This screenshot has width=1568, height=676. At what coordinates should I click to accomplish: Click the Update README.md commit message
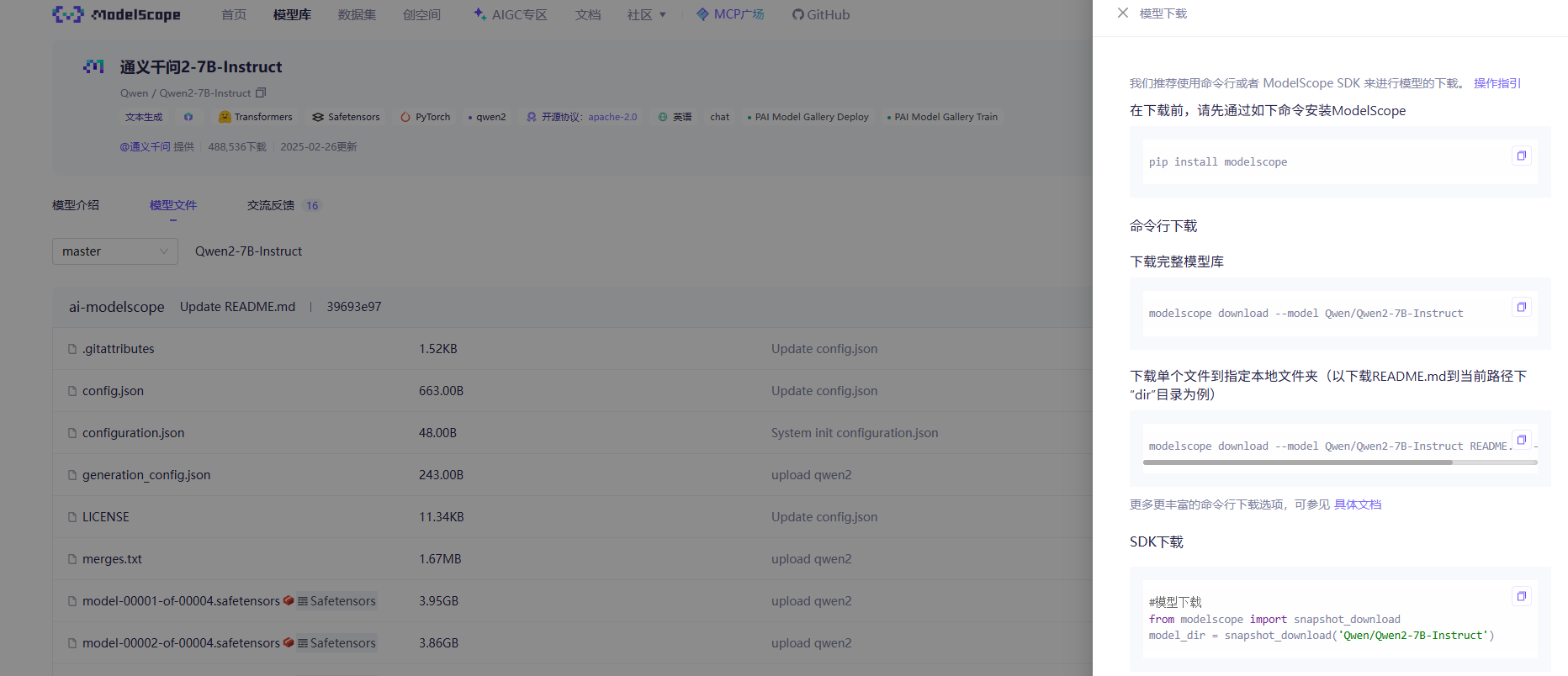[237, 307]
